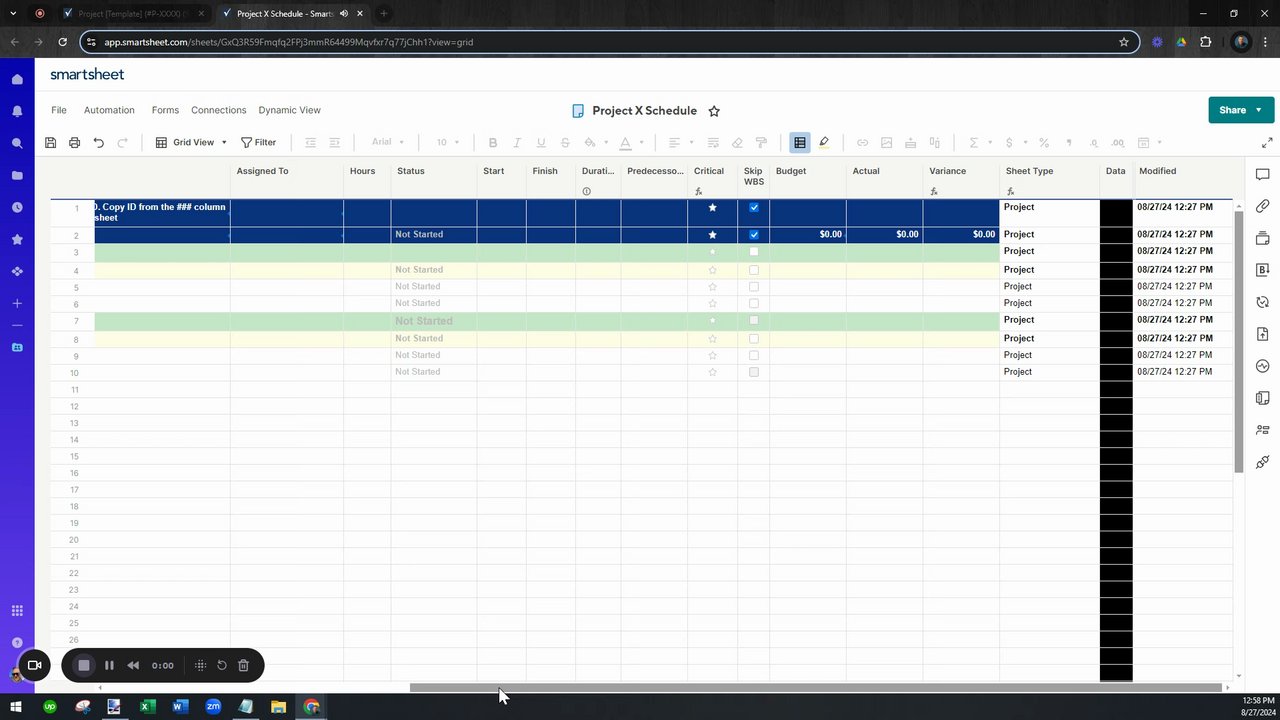The width and height of the screenshot is (1280, 720).
Task: Open the date format dropdown
Action: tap(1149, 143)
